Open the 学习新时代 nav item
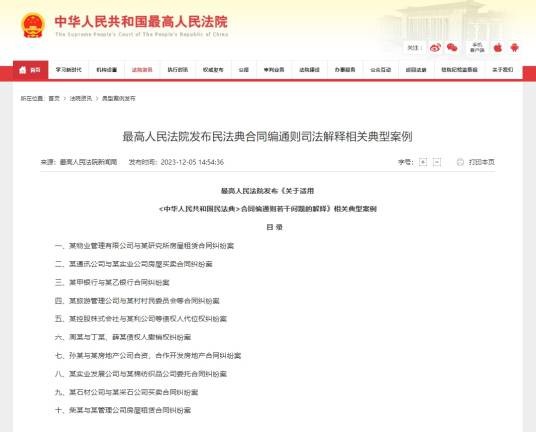Image resolution: width=536 pixels, height=432 pixels. (68, 70)
